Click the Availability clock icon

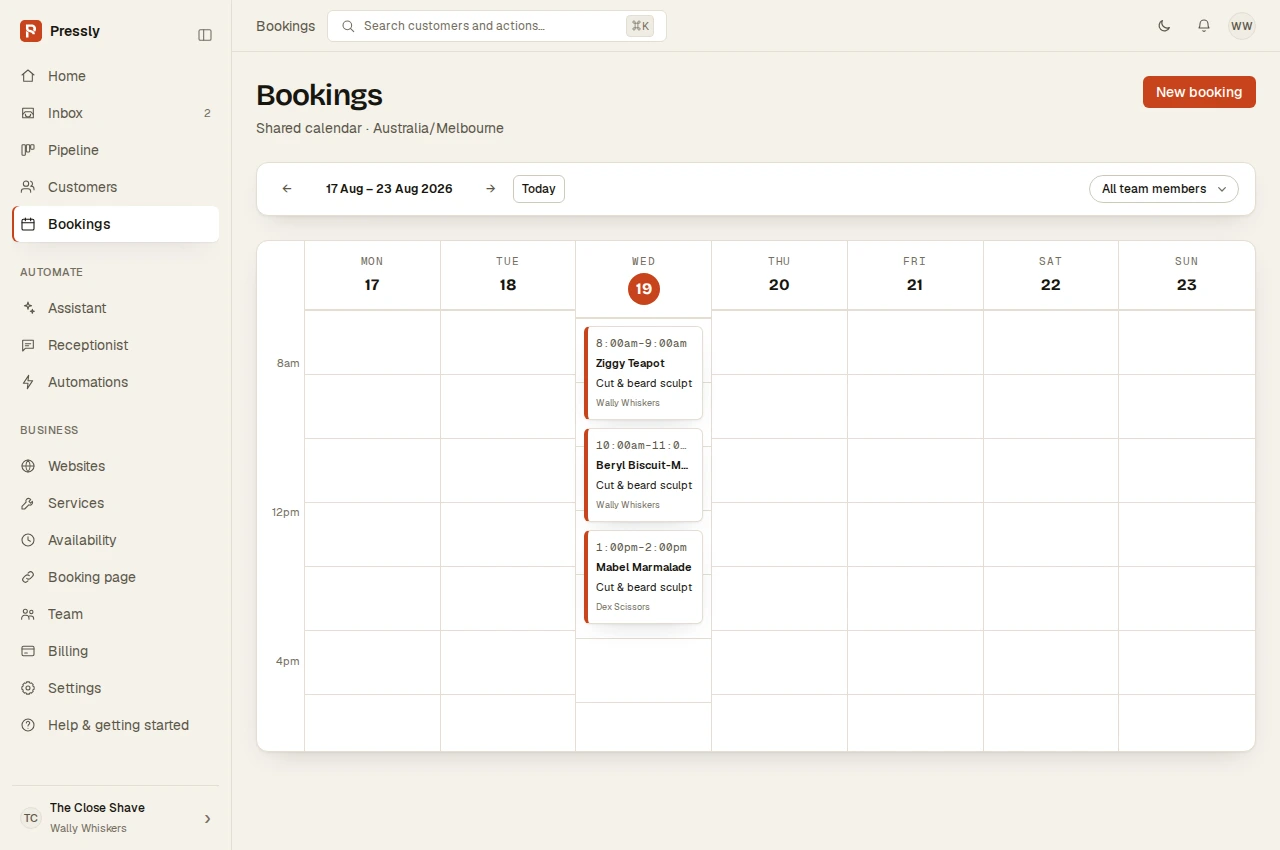(28, 540)
